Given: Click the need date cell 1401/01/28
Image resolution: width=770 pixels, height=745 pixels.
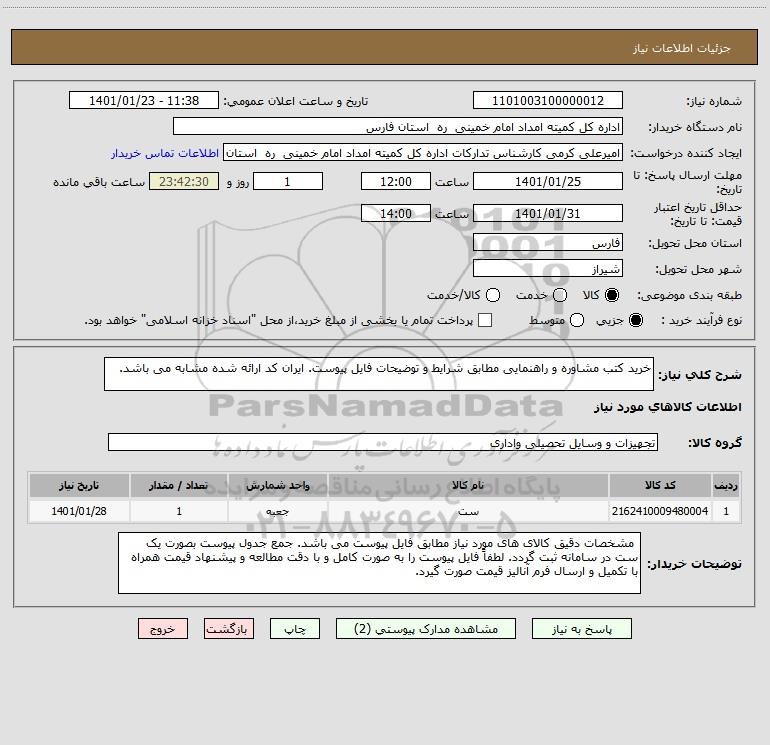Looking at the screenshot, I should [x=79, y=511].
